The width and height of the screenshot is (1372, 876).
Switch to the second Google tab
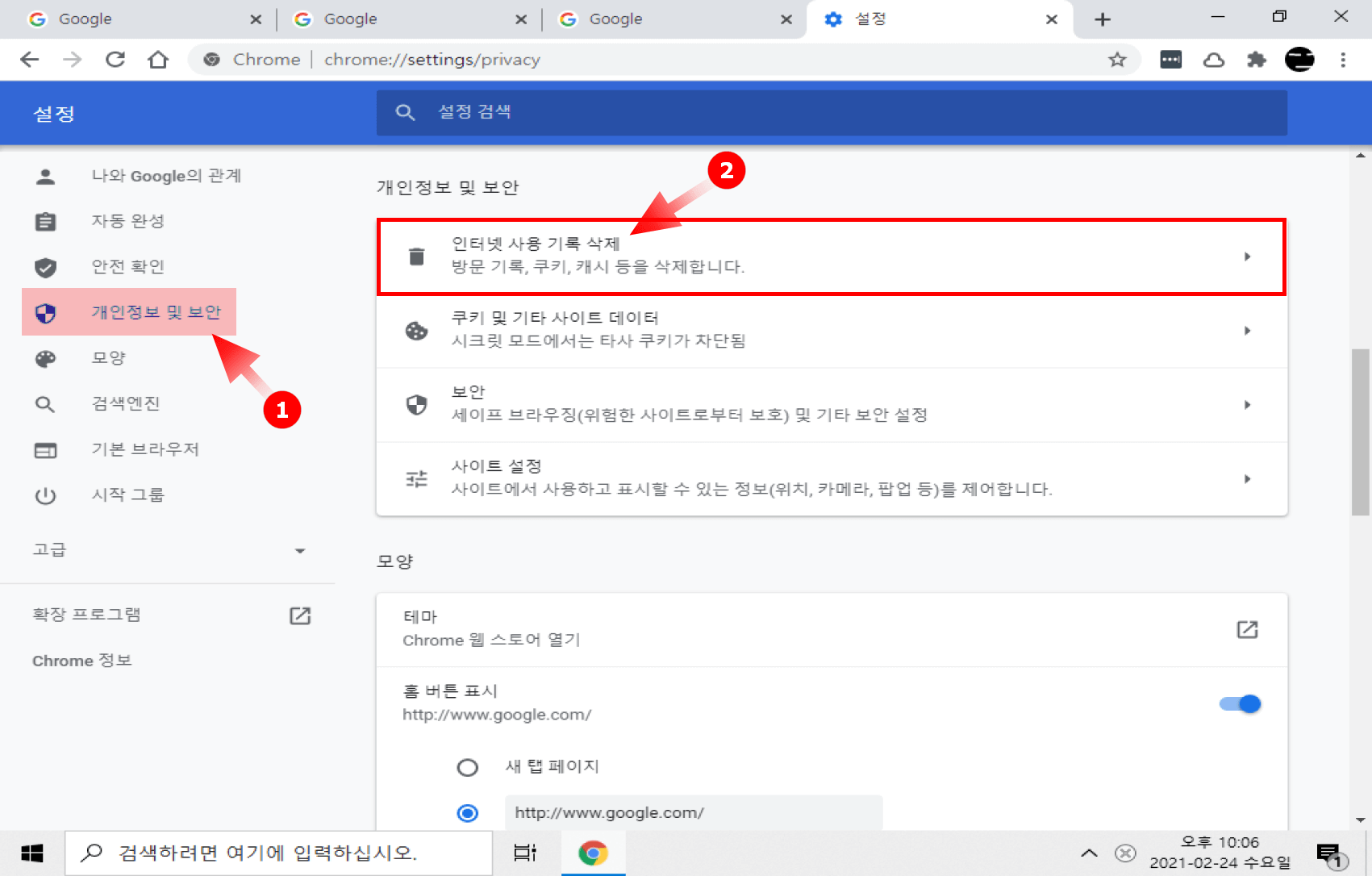click(x=408, y=19)
